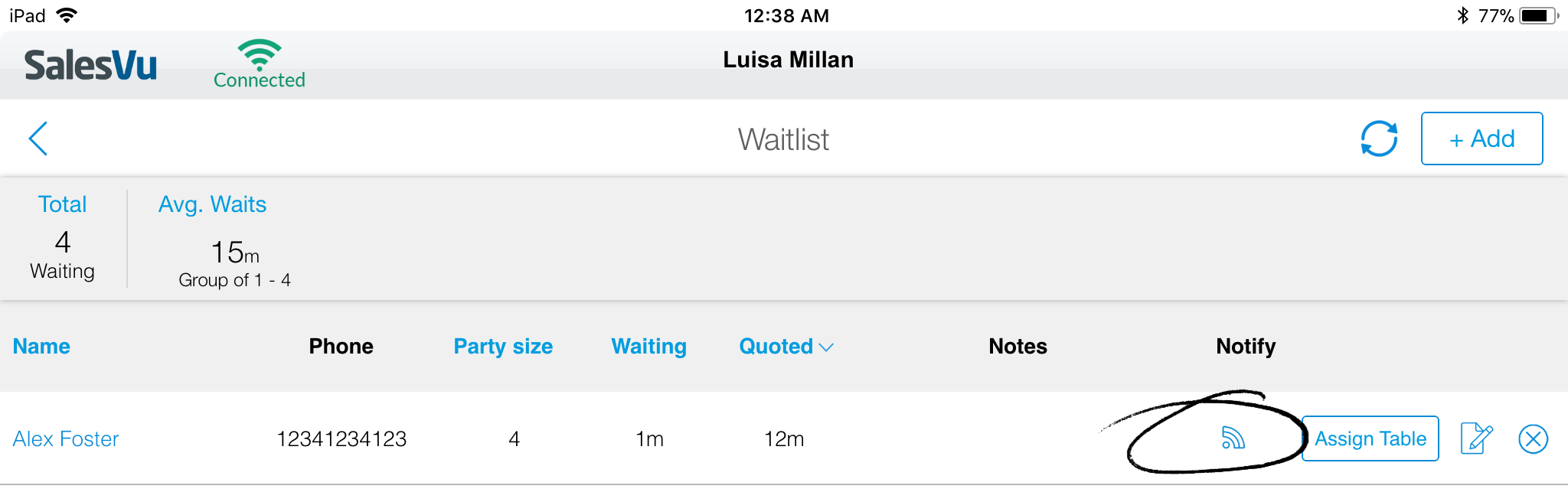This screenshot has width=1568, height=489.
Task: Open Alex Foster's name link
Action: [x=66, y=438]
